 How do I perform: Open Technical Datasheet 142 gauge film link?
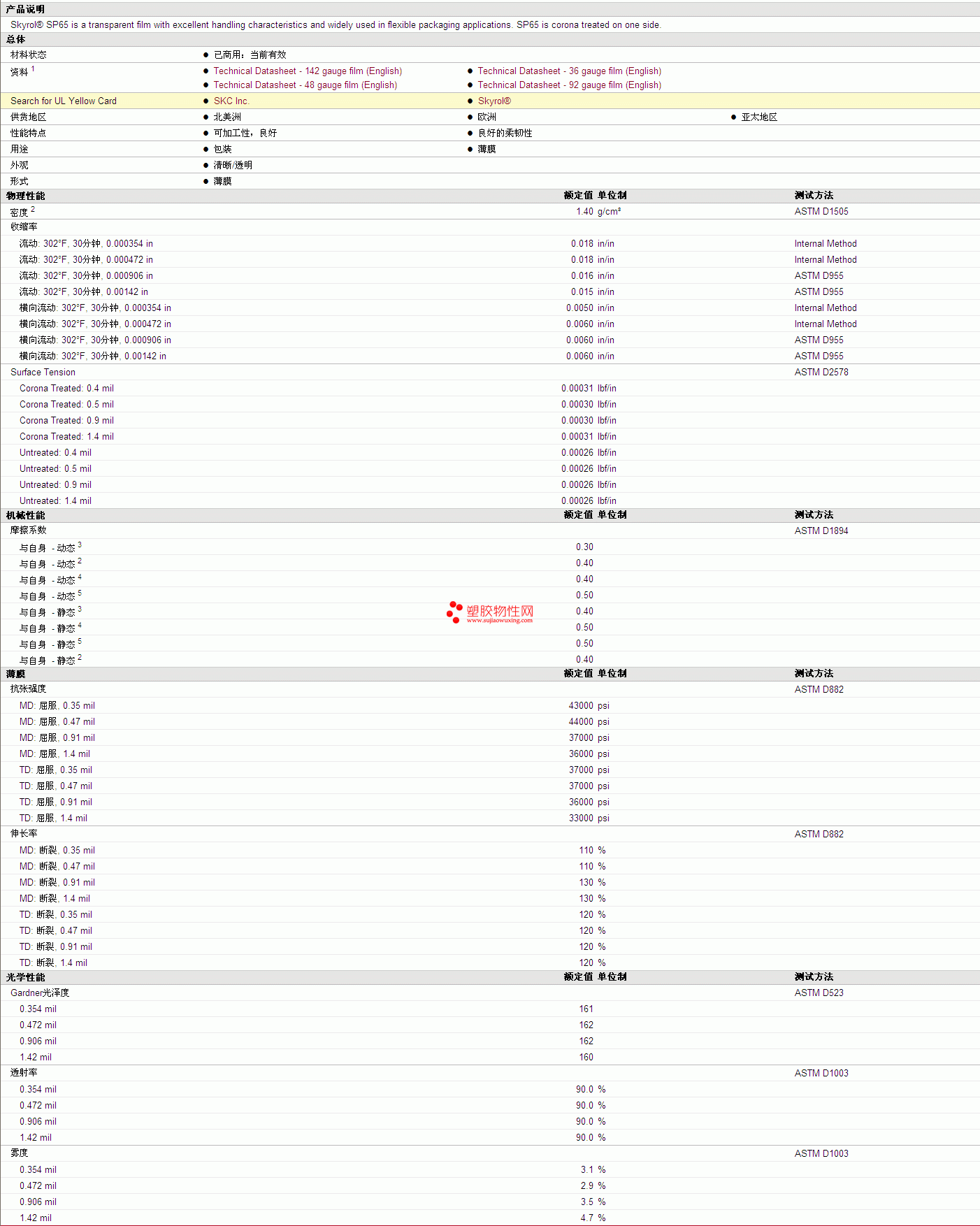308,71
